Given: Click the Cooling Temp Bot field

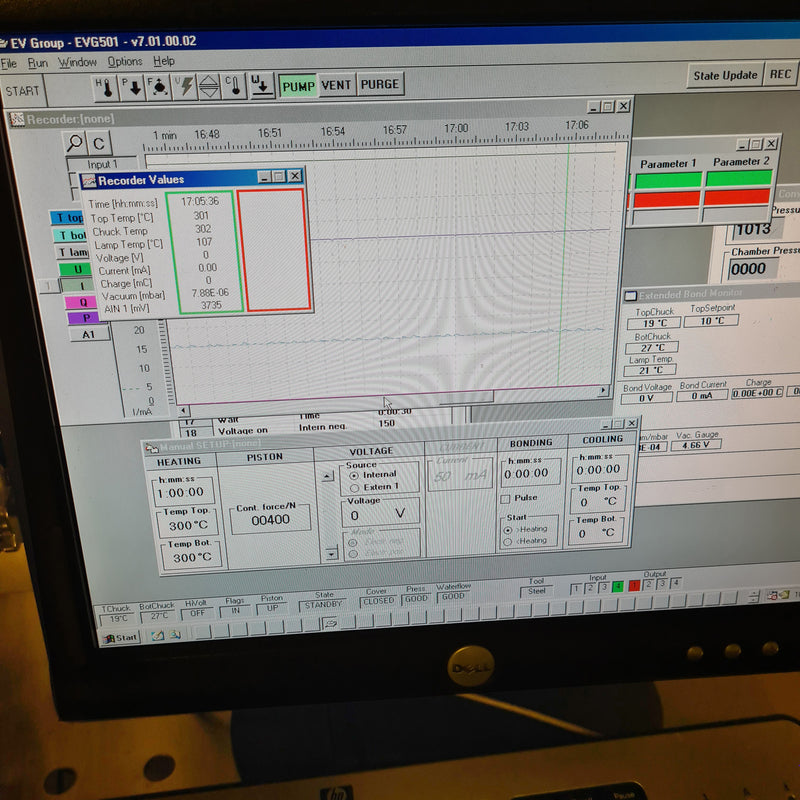Looking at the screenshot, I should [x=595, y=534].
